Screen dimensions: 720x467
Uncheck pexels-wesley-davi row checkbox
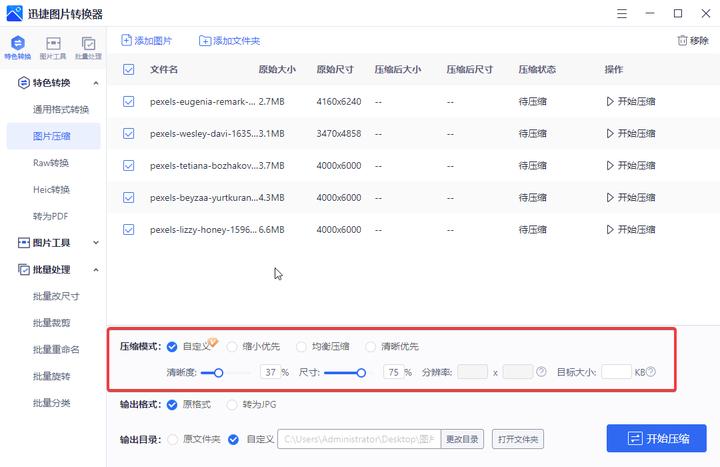[x=129, y=134]
